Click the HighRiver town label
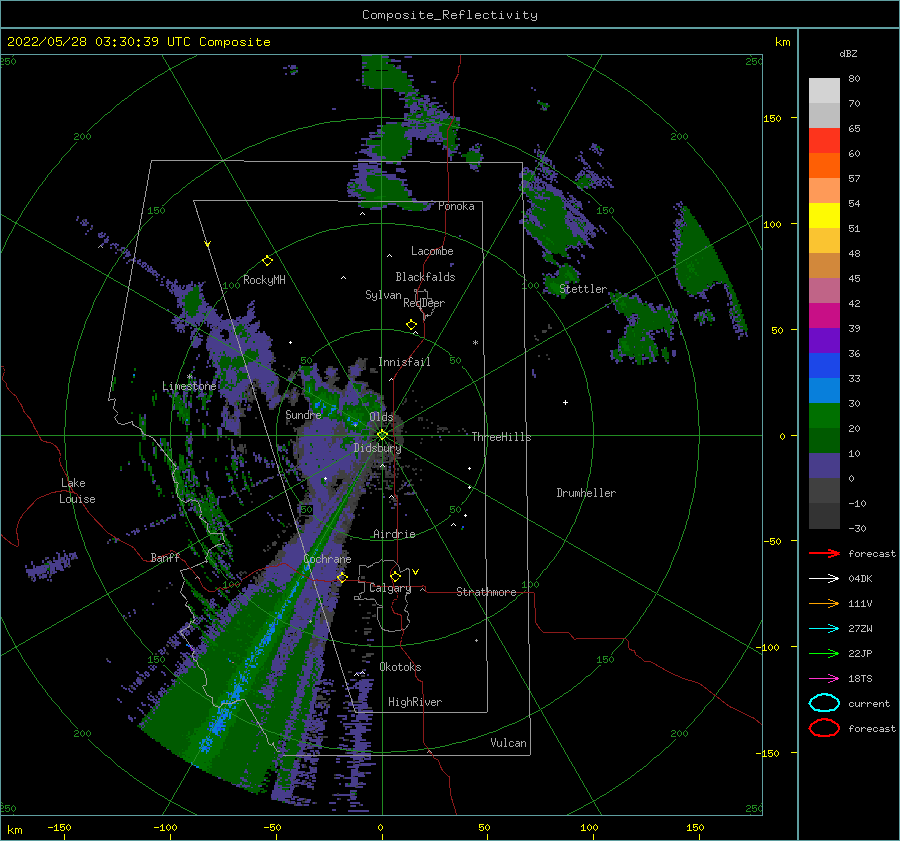 tap(415, 702)
